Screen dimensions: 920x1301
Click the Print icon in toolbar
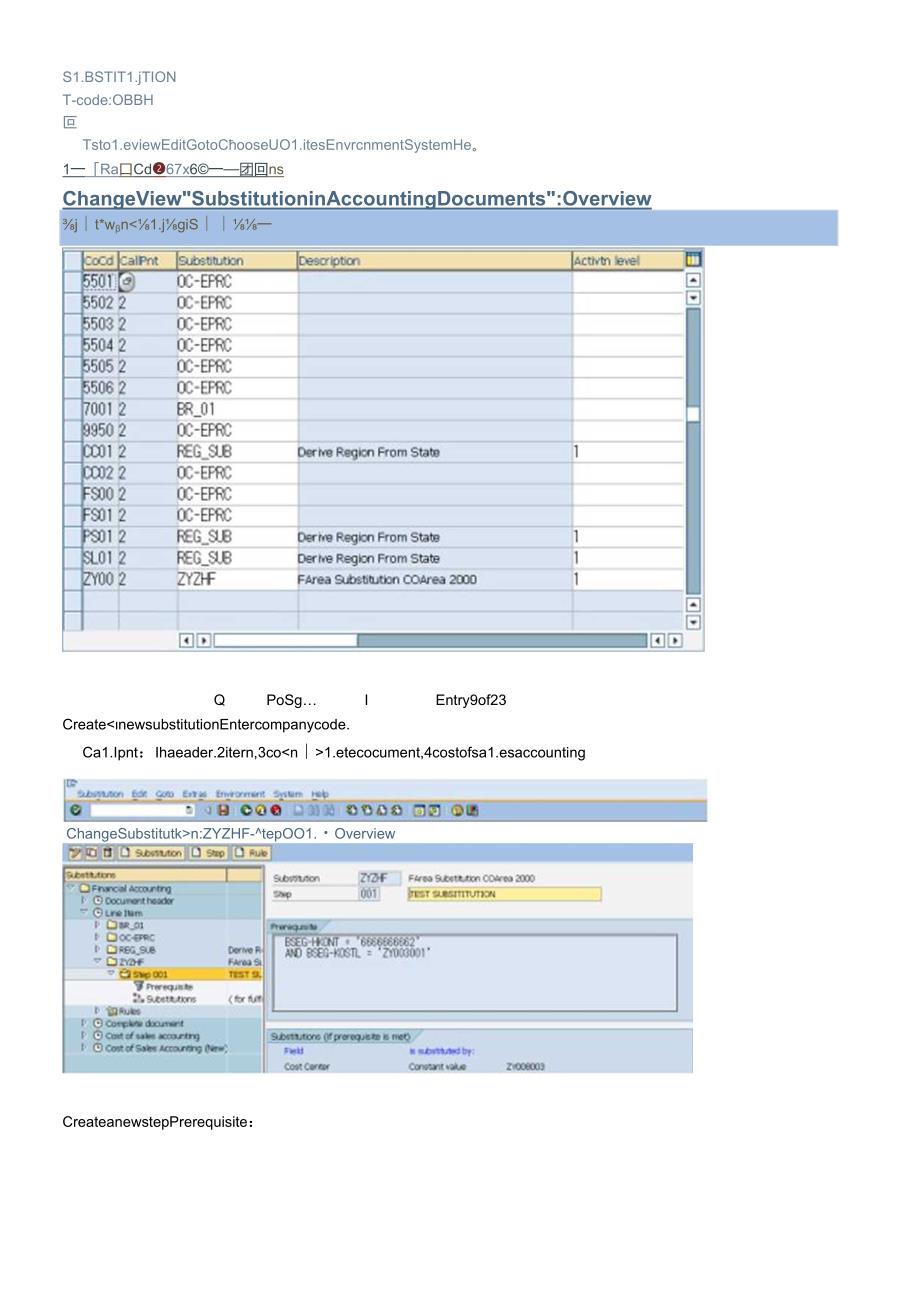[299, 810]
